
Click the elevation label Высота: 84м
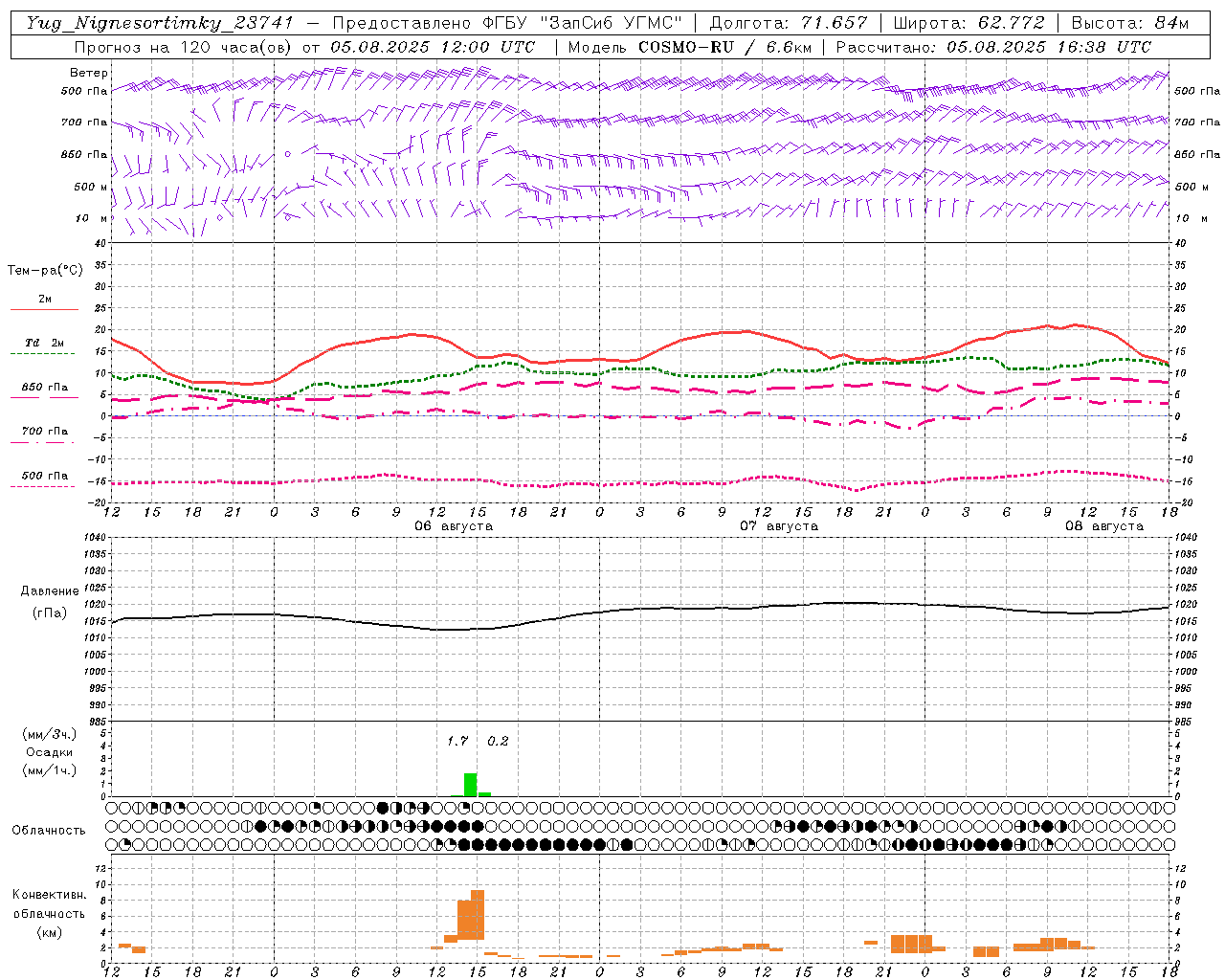(1129, 23)
